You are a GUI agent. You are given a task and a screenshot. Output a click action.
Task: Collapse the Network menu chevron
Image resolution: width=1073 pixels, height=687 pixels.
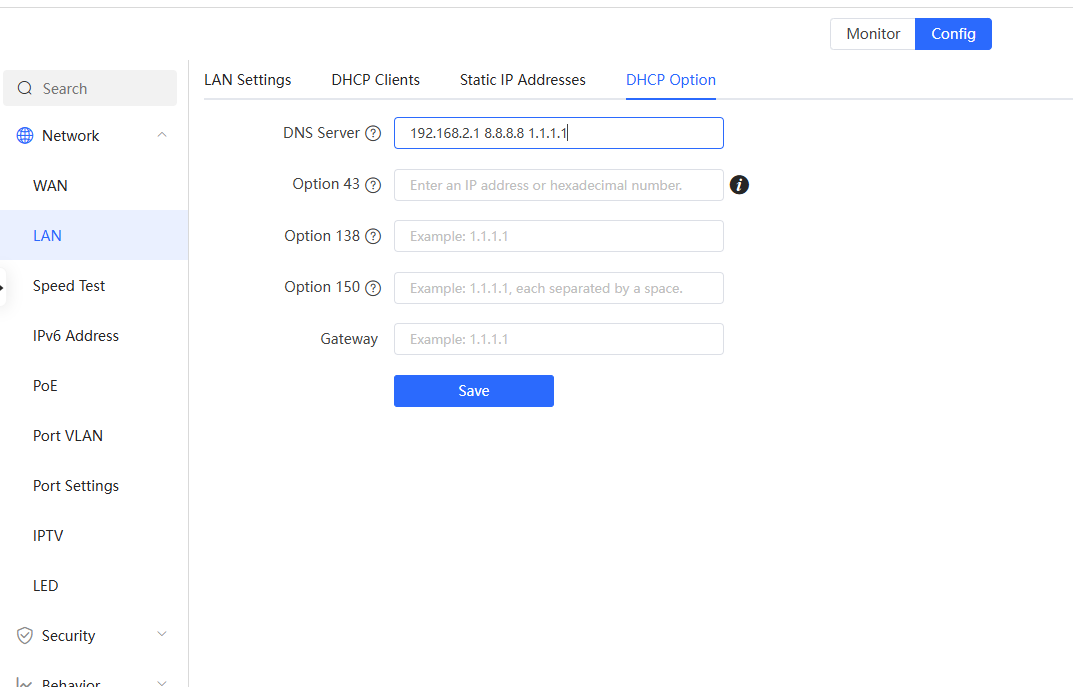pyautogui.click(x=162, y=135)
